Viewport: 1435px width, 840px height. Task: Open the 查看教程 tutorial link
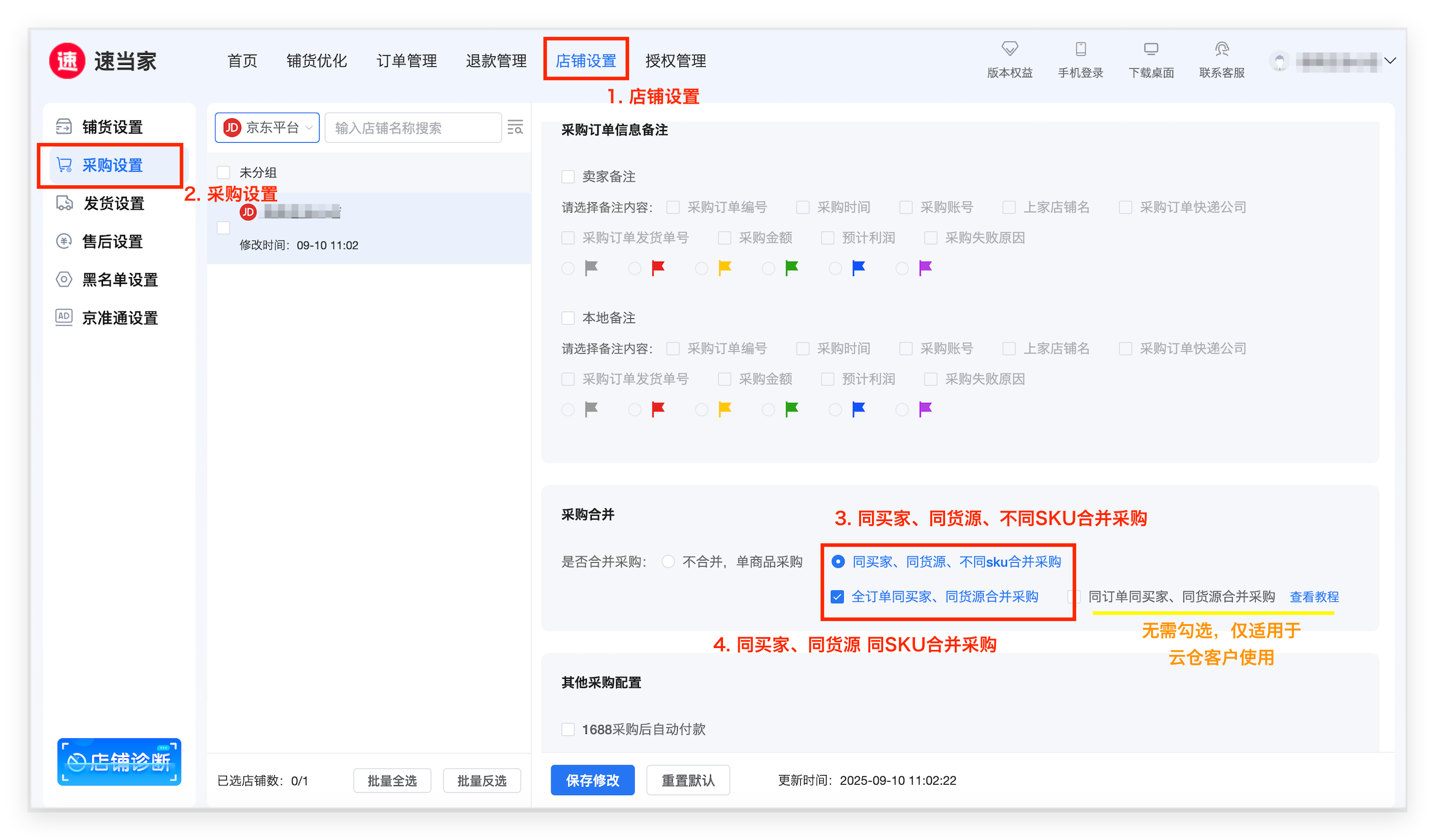coord(1314,597)
